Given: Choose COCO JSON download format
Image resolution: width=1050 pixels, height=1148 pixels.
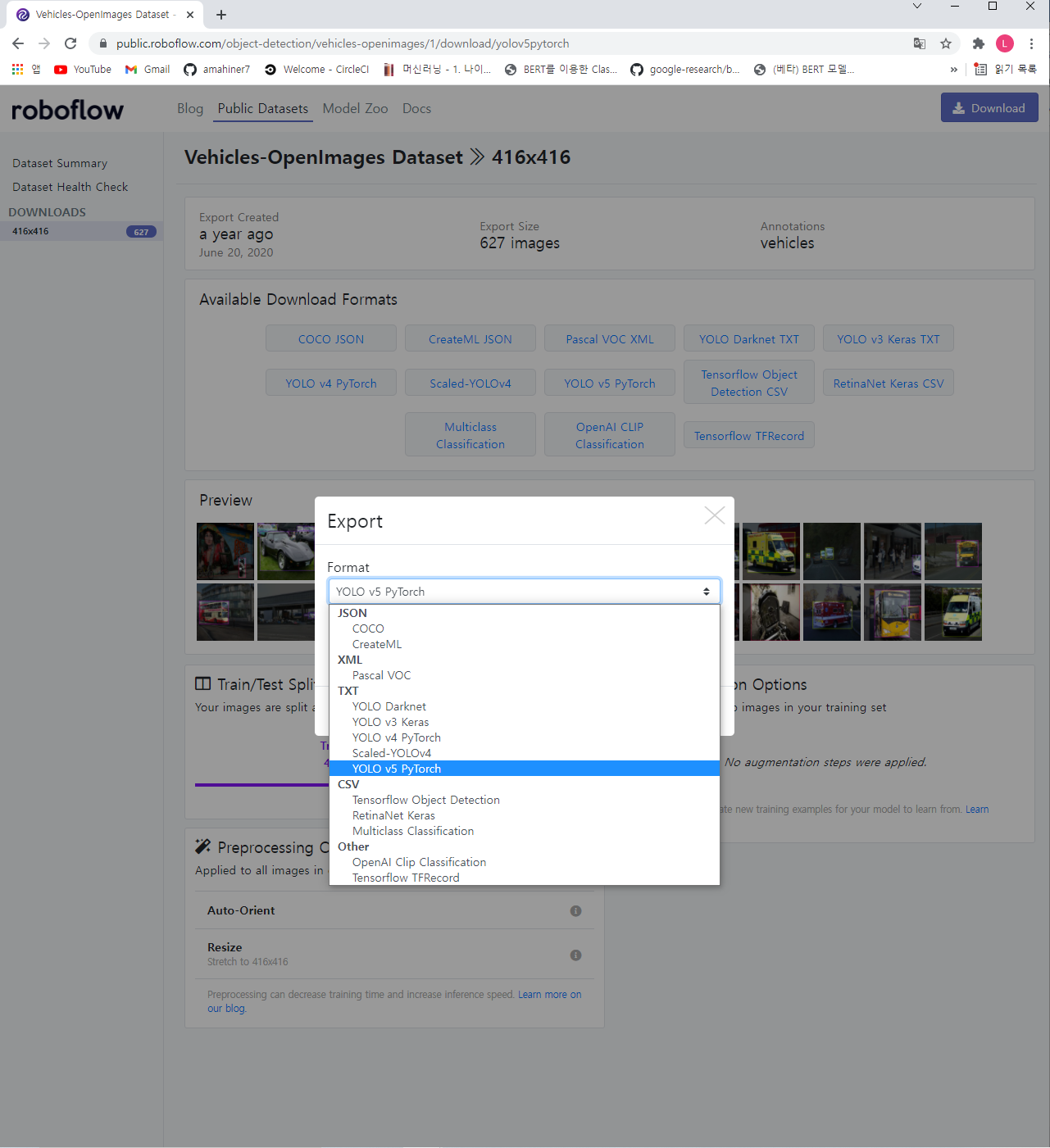Looking at the screenshot, I should coord(331,339).
